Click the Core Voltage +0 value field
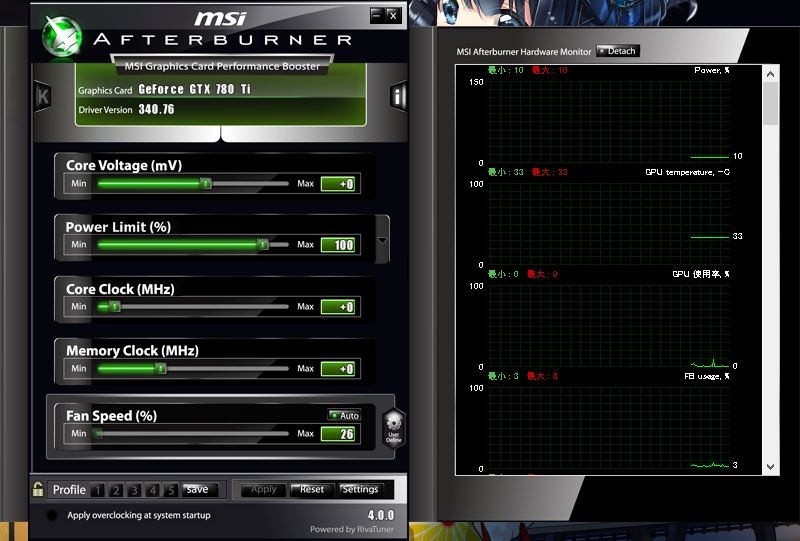Viewport: 800px width, 541px height. point(338,184)
